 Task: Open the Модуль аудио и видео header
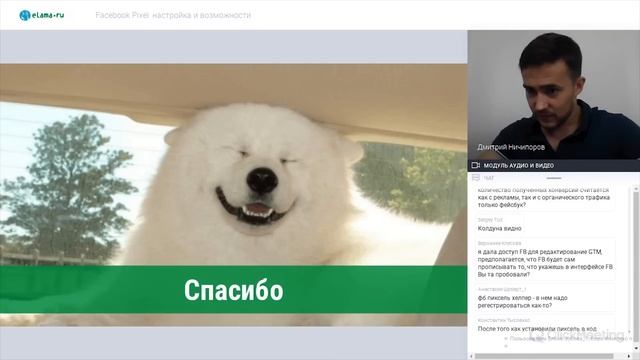pyautogui.click(x=554, y=165)
